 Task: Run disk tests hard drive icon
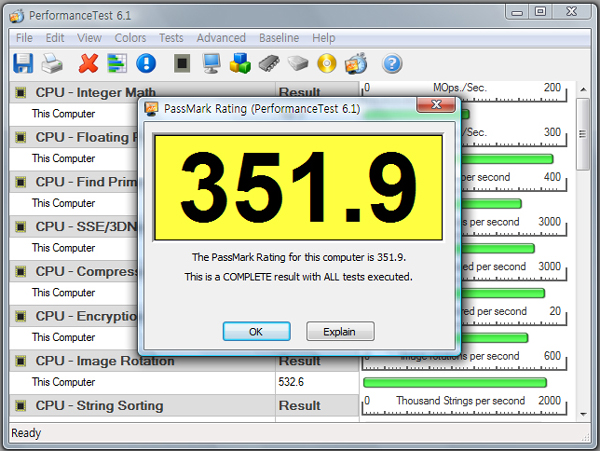click(298, 63)
